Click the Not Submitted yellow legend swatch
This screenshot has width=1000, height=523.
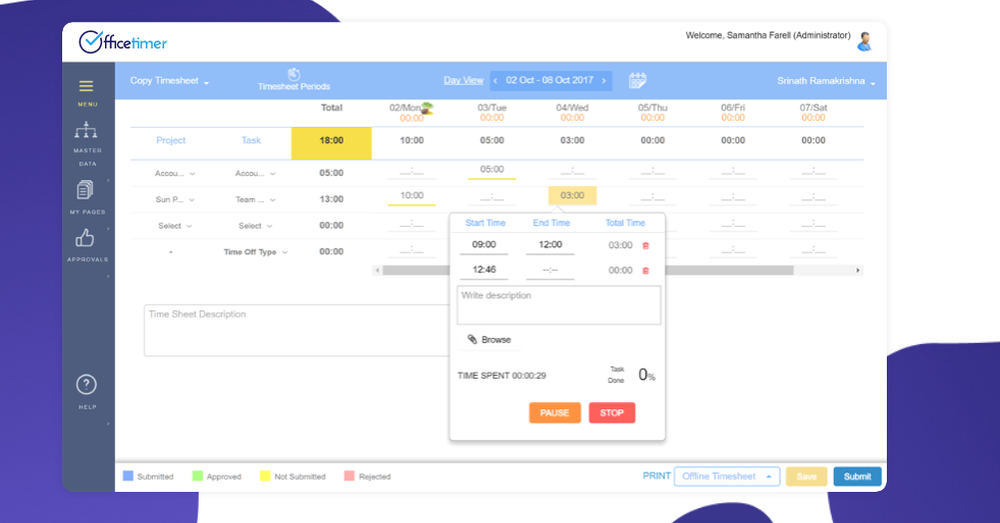click(265, 476)
